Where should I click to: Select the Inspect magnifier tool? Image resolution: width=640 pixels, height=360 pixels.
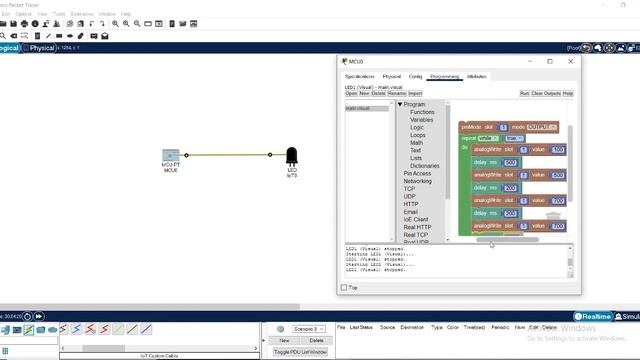click(3, 36)
